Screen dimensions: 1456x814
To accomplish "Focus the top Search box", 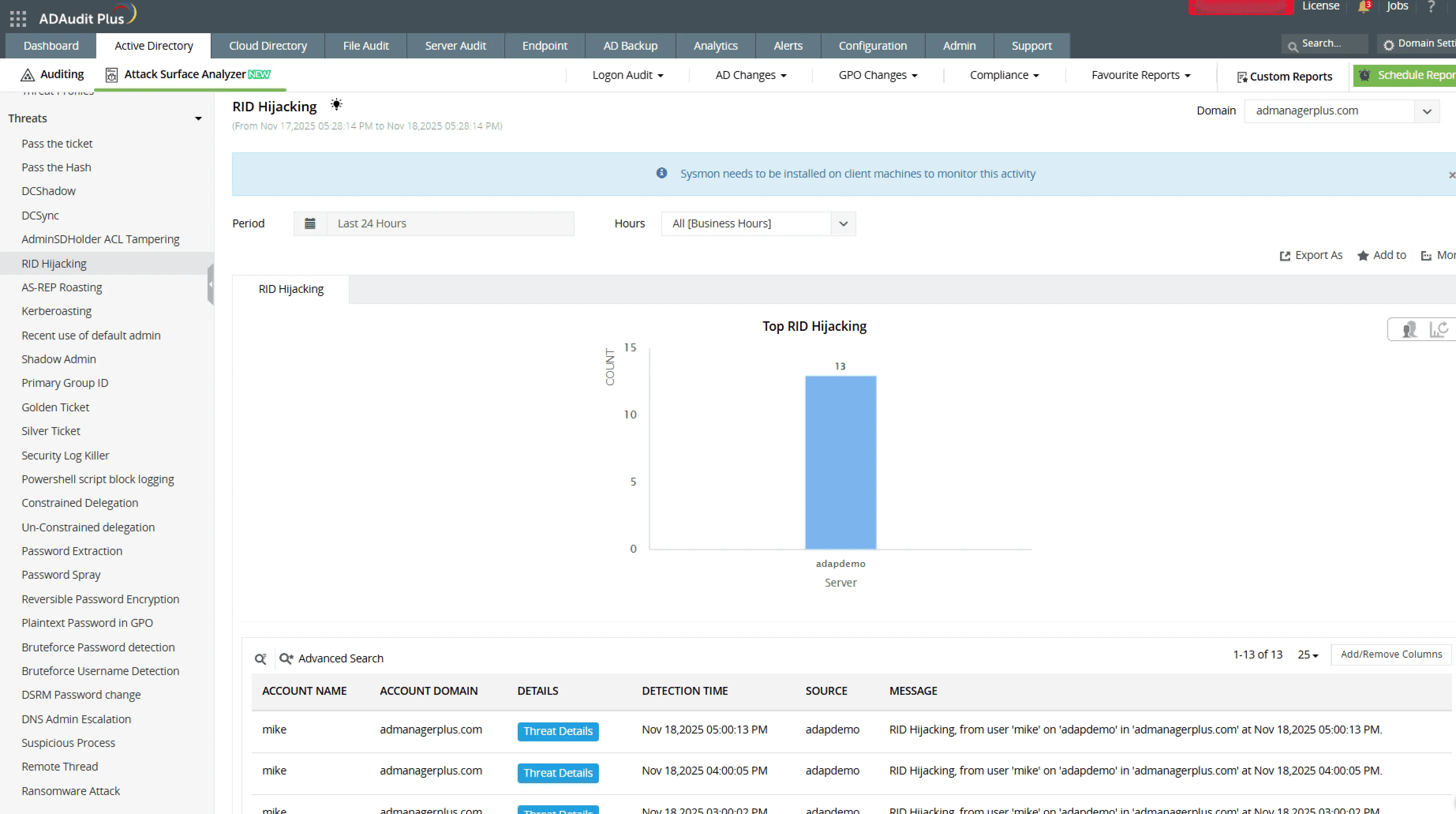I will pos(1325,43).
